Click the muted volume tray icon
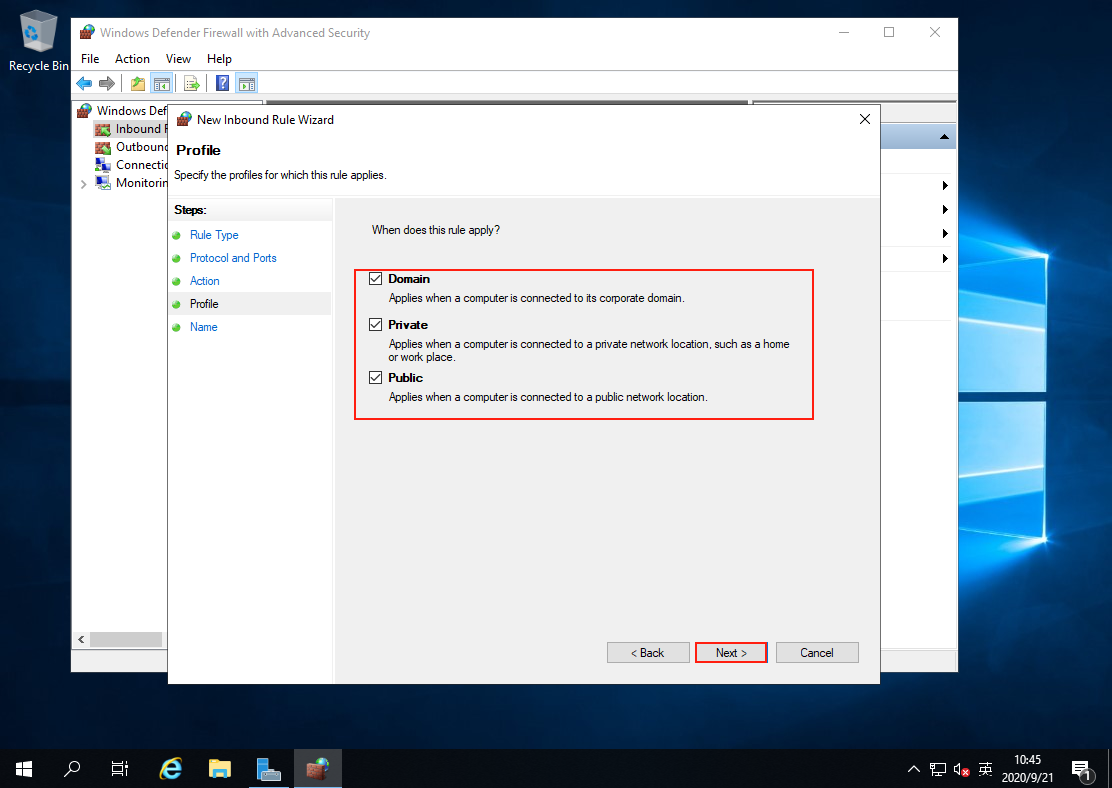1112x788 pixels. [961, 769]
